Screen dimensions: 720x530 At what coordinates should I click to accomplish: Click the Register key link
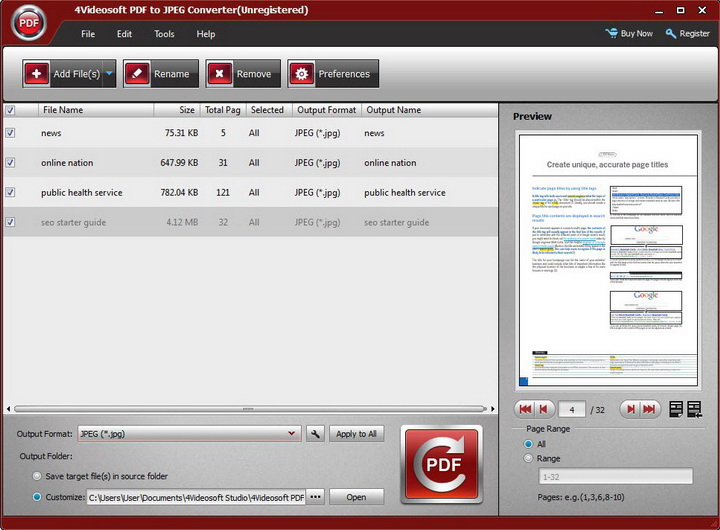click(687, 34)
